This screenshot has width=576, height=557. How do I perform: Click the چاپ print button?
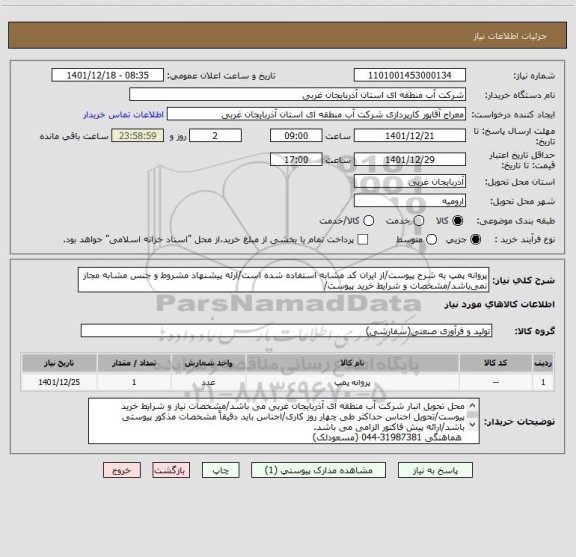click(220, 470)
